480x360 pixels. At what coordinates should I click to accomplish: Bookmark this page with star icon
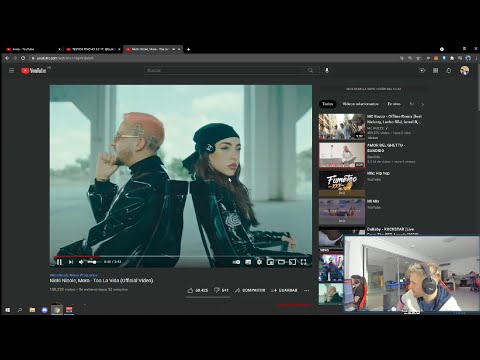tap(418, 58)
